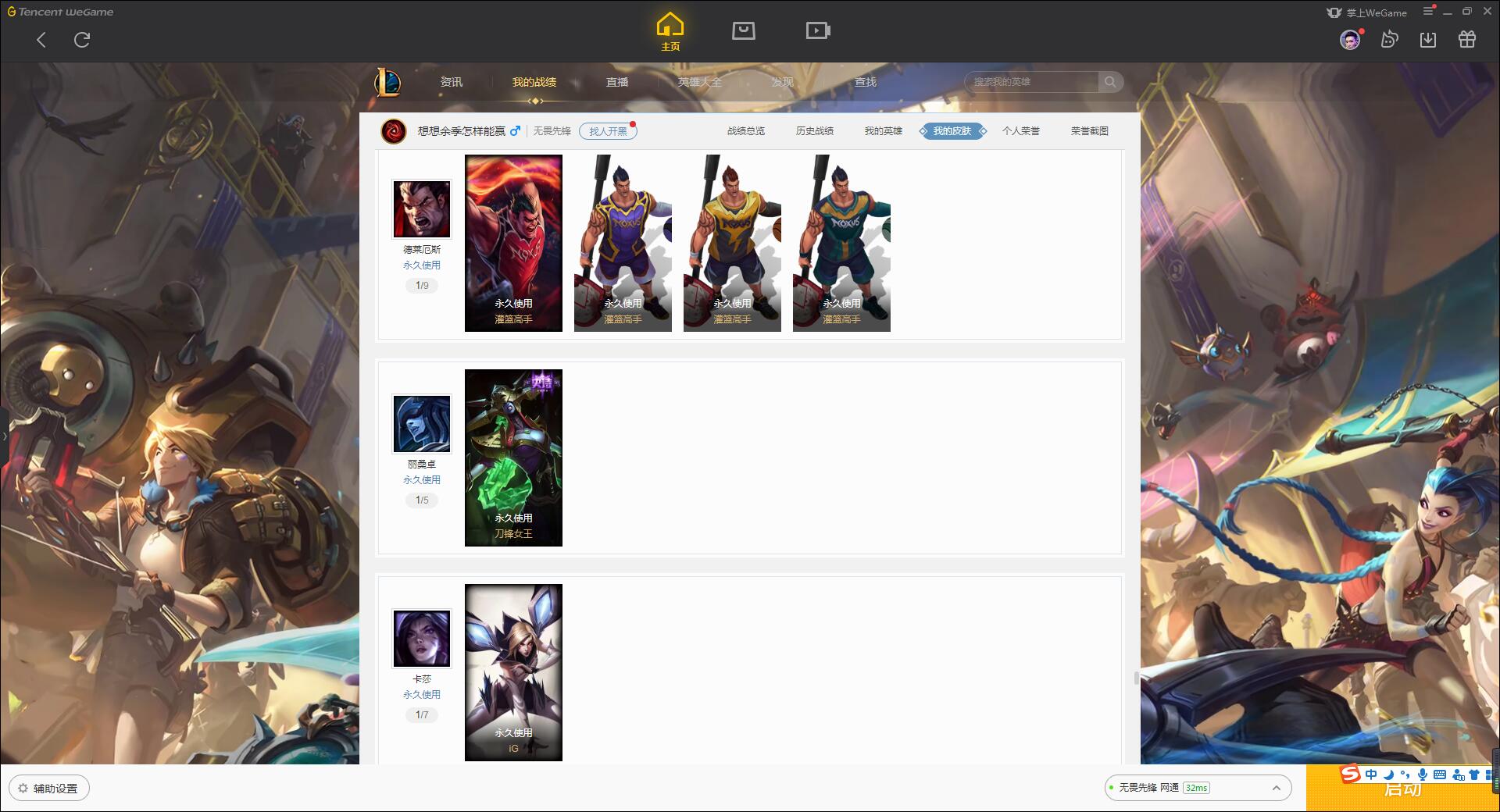
Task: Open the green jersey 灌篮高手 skin
Action: coord(841,243)
